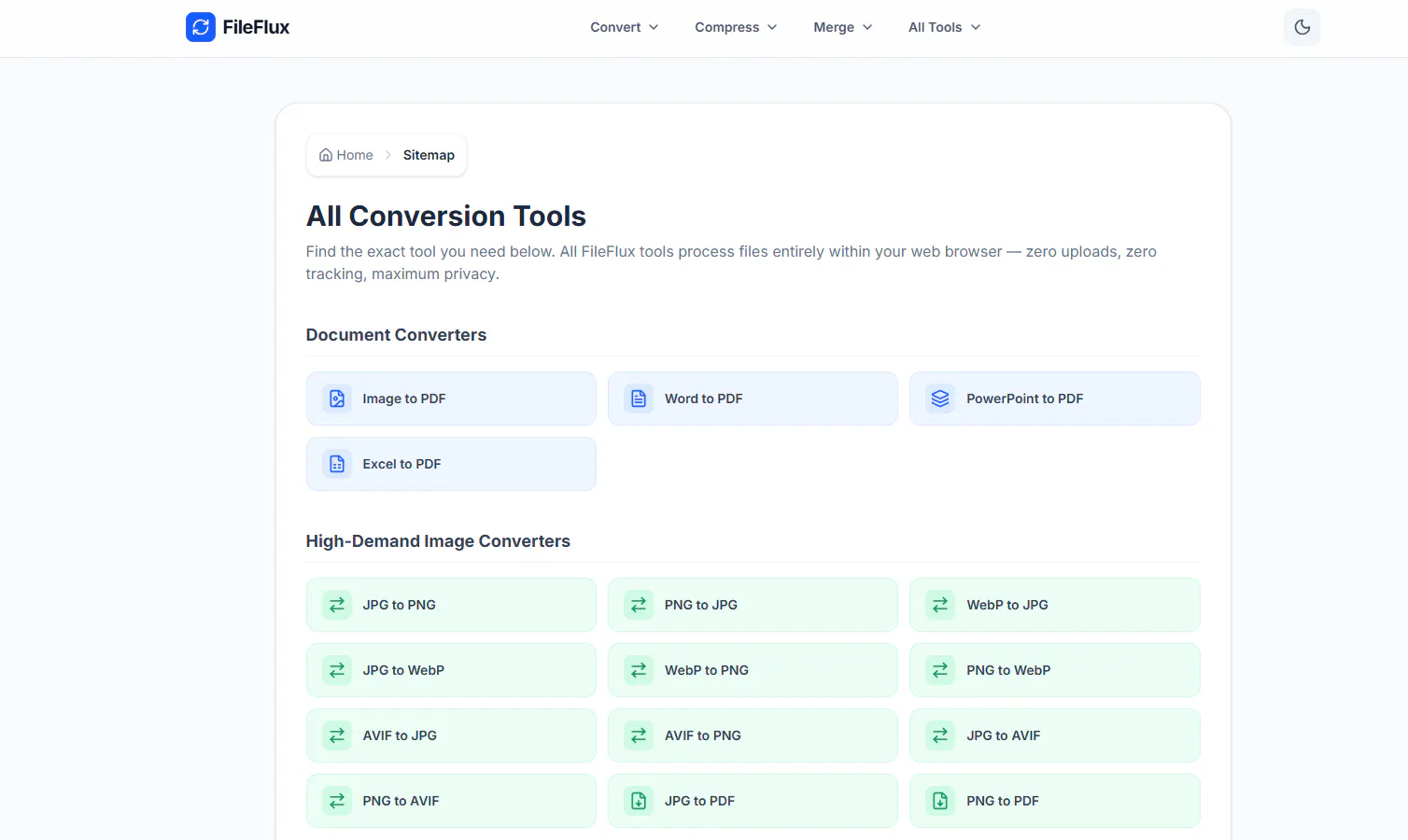Viewport: 1408px width, 840px height.
Task: Open the All Tools menu
Action: (945, 27)
